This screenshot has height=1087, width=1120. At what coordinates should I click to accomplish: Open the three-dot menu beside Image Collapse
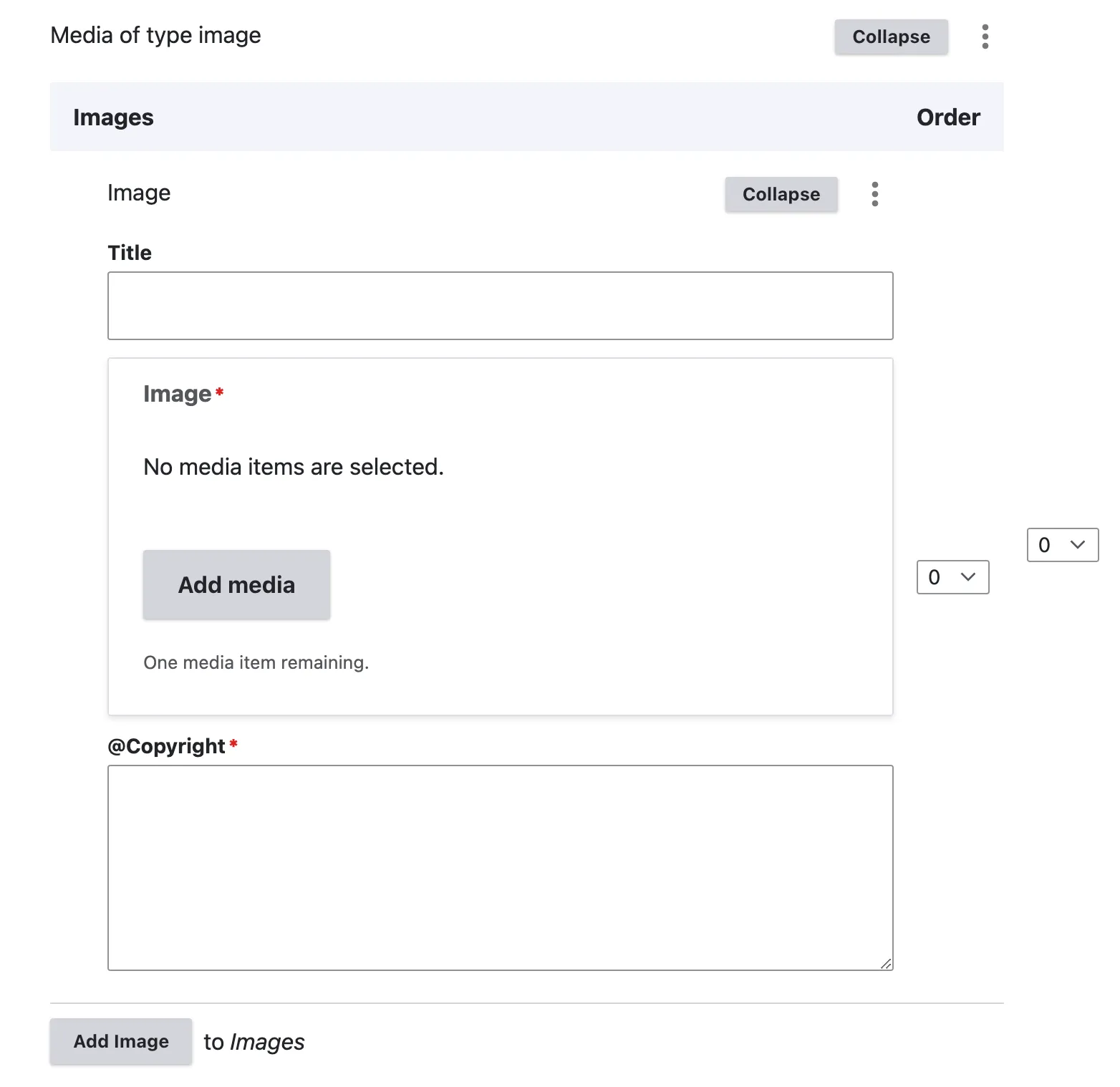(x=874, y=194)
